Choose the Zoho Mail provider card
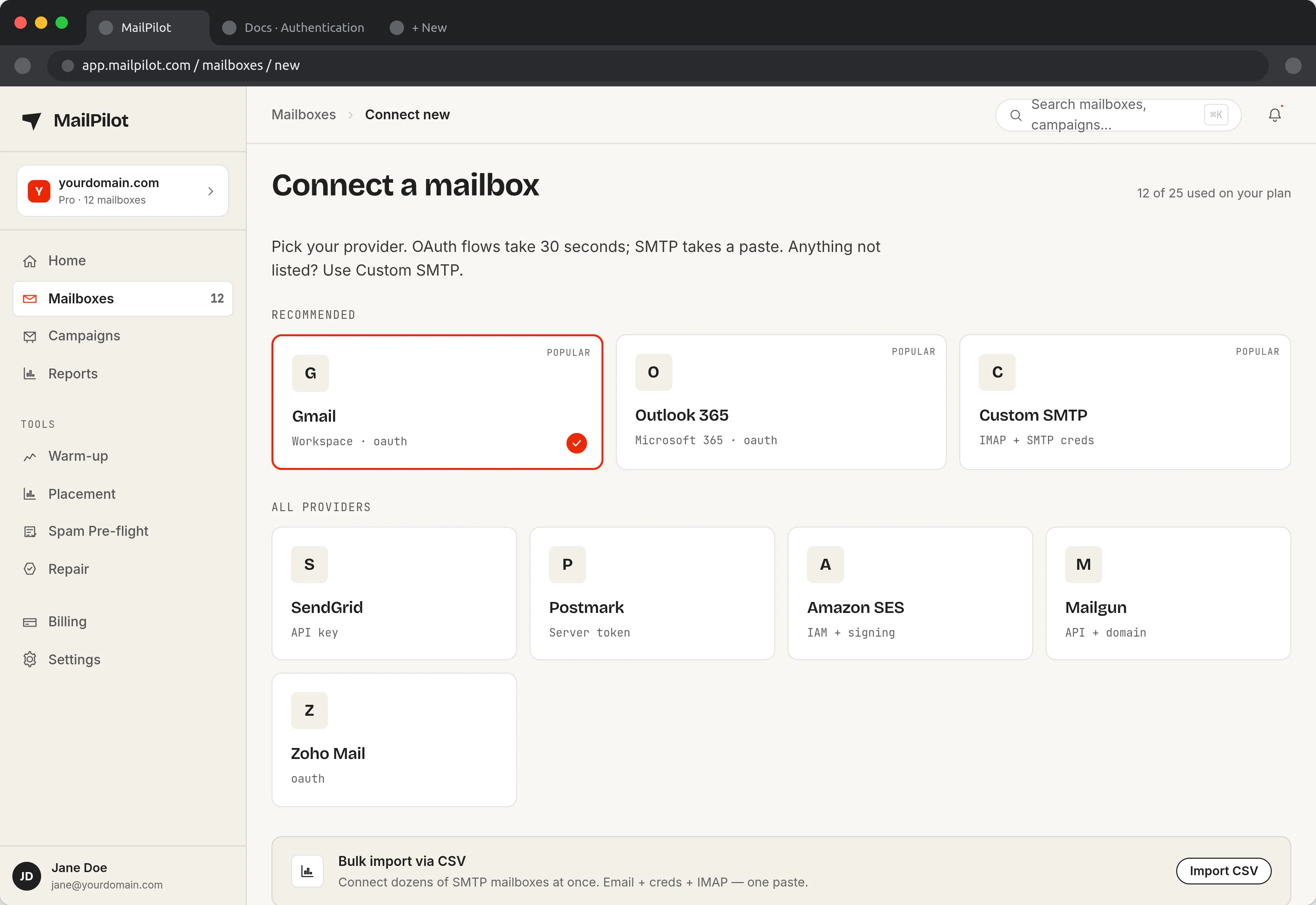The width and height of the screenshot is (1316, 905). point(394,740)
